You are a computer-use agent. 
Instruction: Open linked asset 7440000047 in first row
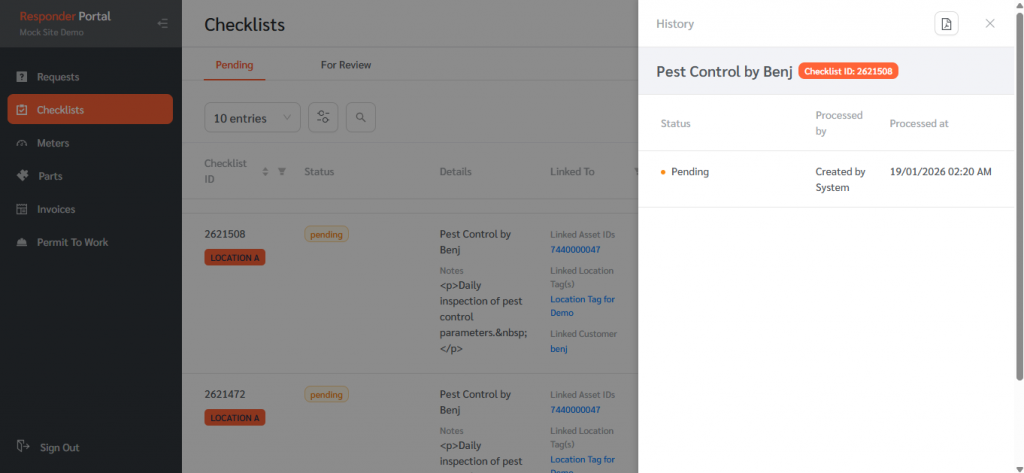click(x=575, y=249)
